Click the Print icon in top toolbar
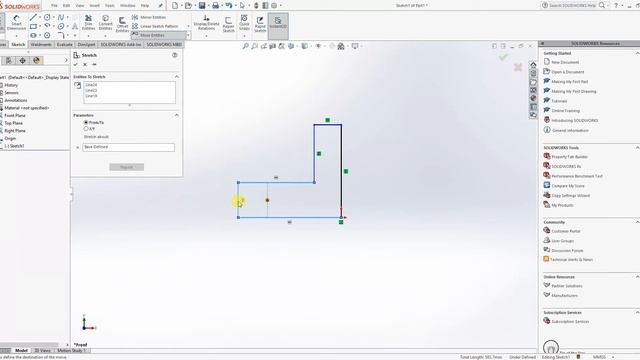This screenshot has height=360, width=640. click(216, 5)
